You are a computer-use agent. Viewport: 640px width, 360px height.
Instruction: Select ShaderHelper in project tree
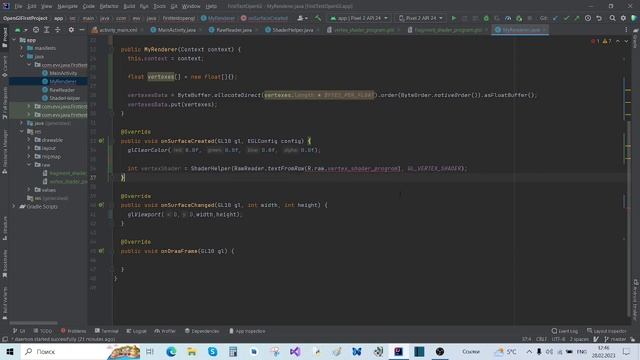[64, 98]
